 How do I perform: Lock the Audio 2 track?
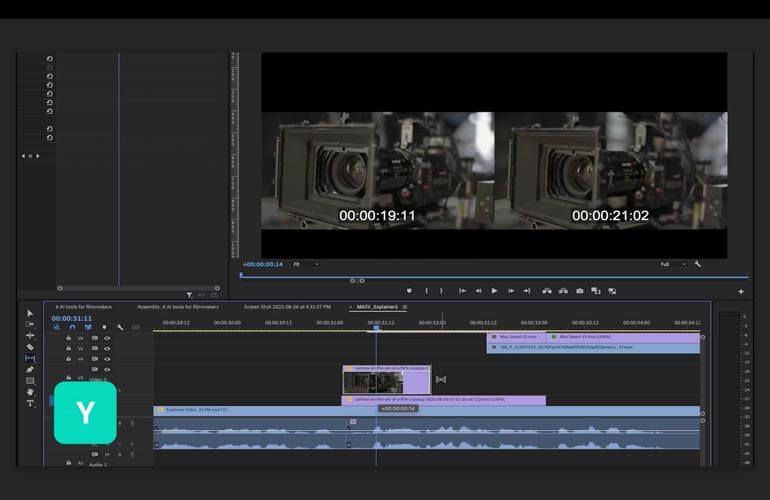pyautogui.click(x=69, y=463)
